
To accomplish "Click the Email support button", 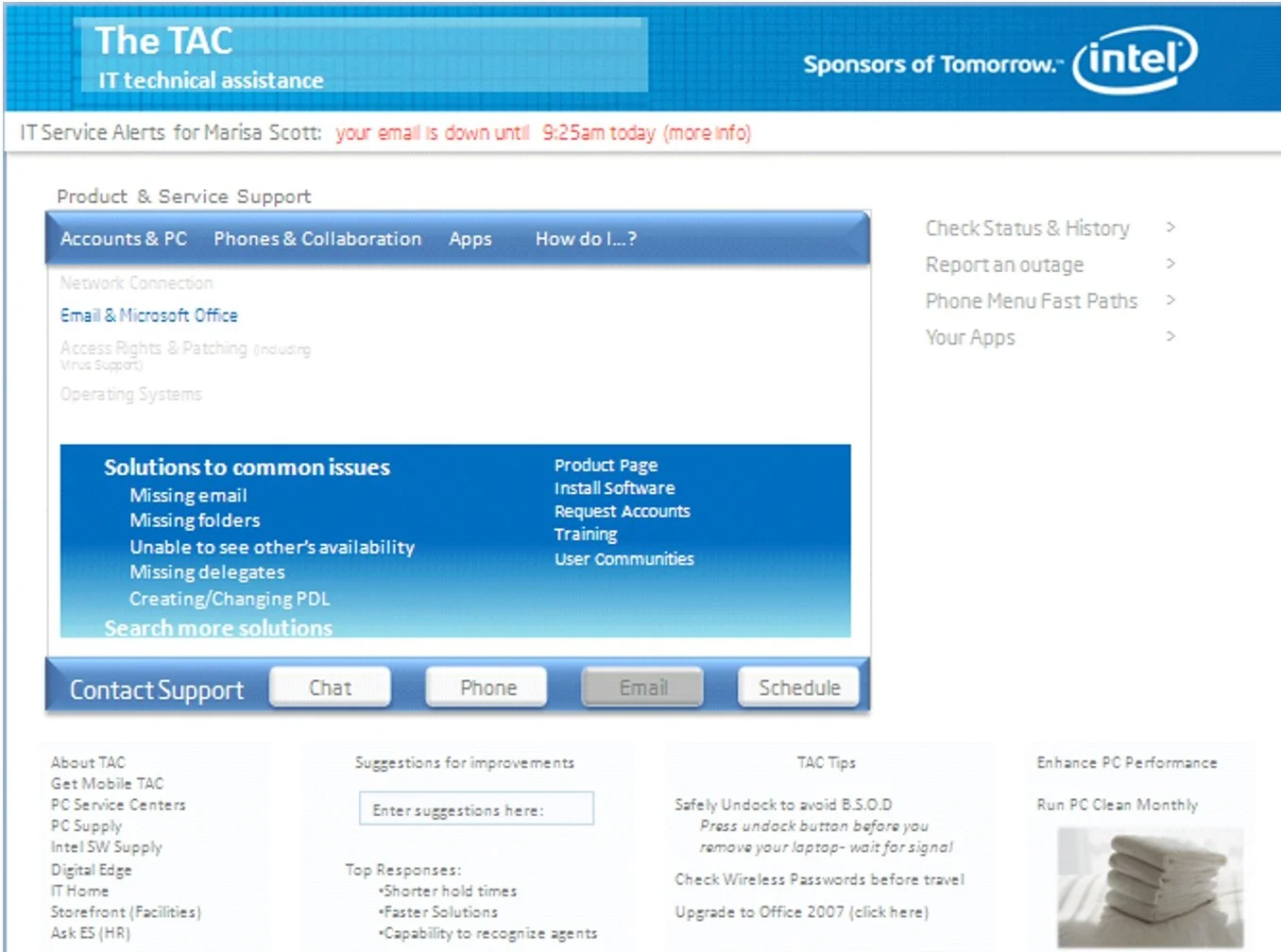I will (643, 688).
